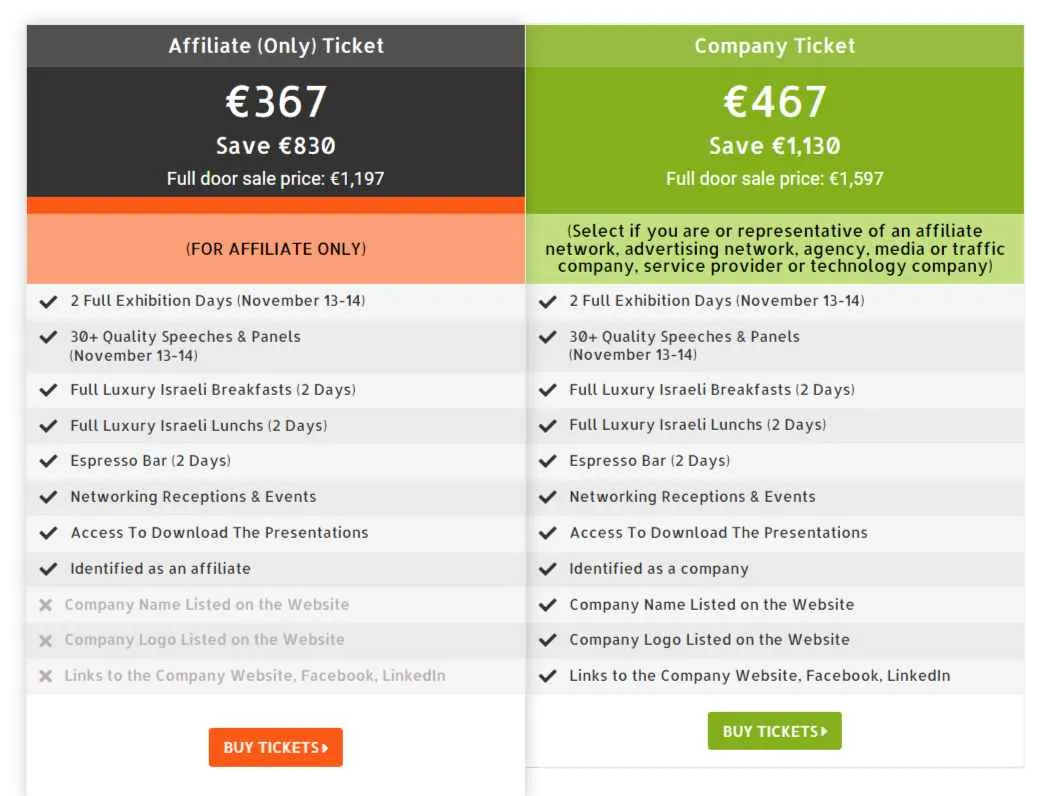1052x796 pixels.
Task: Click the green BUY TICKETS button
Action: point(774,731)
